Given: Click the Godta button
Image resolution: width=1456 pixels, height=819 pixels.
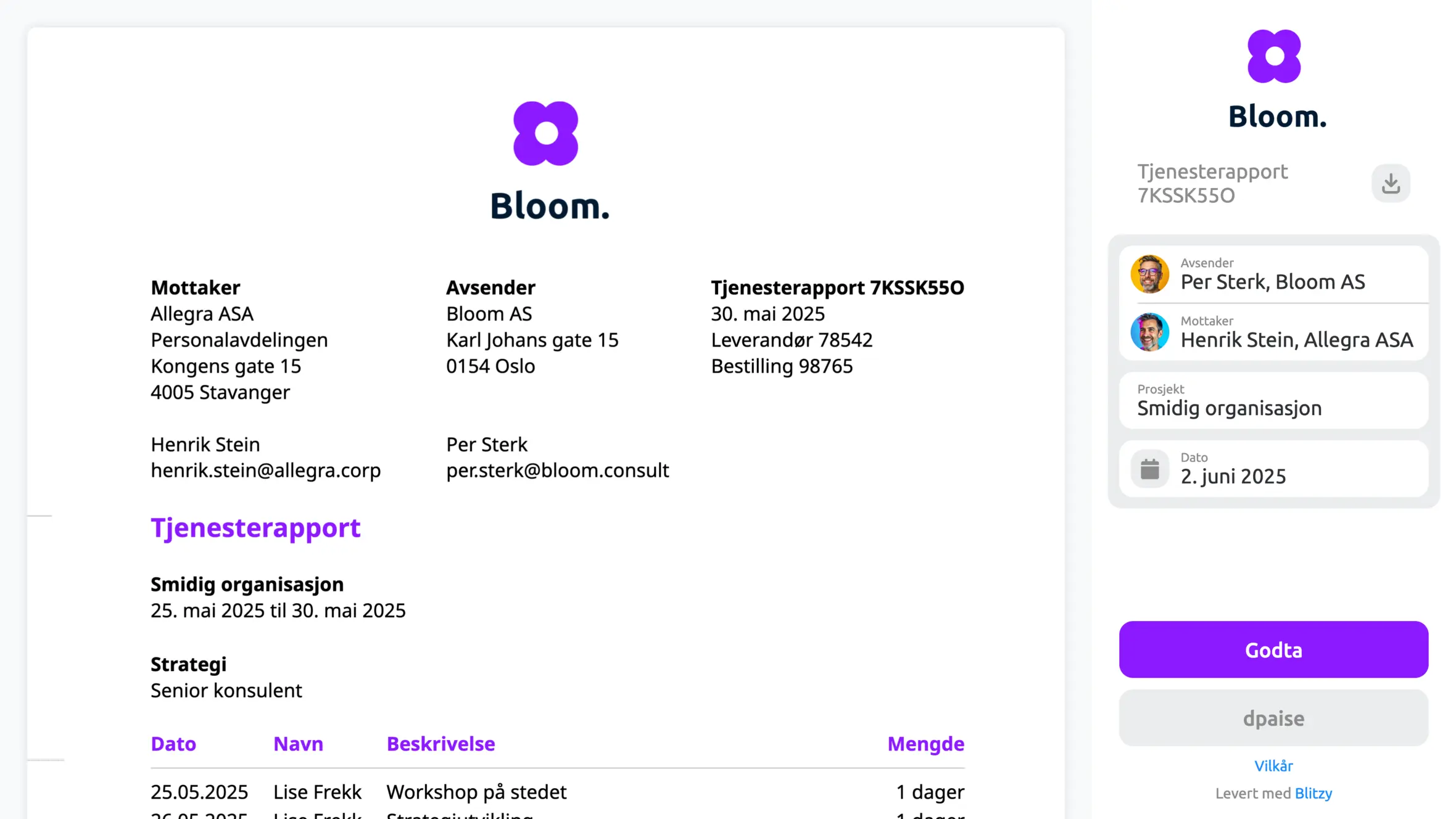Looking at the screenshot, I should click(x=1273, y=649).
